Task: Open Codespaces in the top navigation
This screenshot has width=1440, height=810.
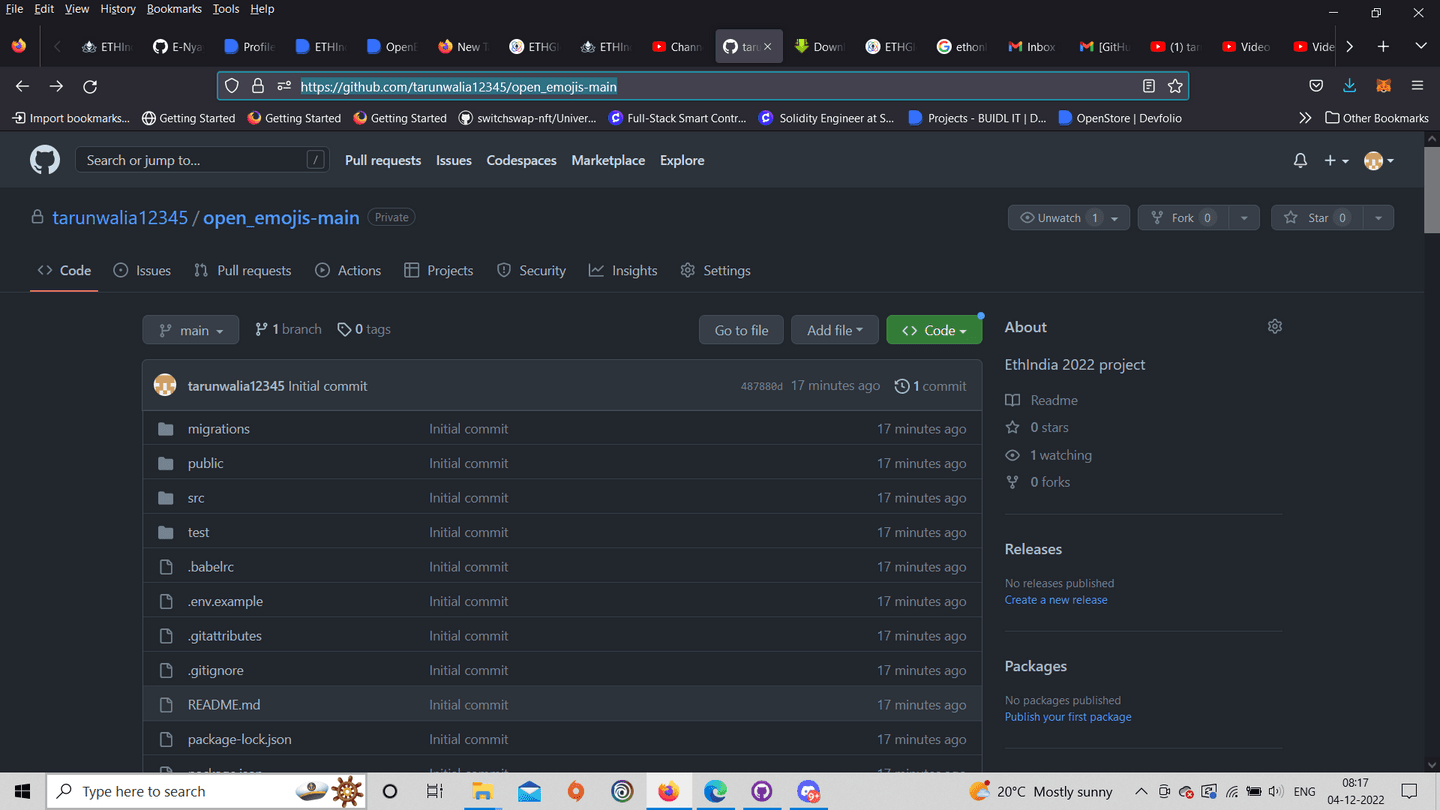Action: pyautogui.click(x=521, y=160)
